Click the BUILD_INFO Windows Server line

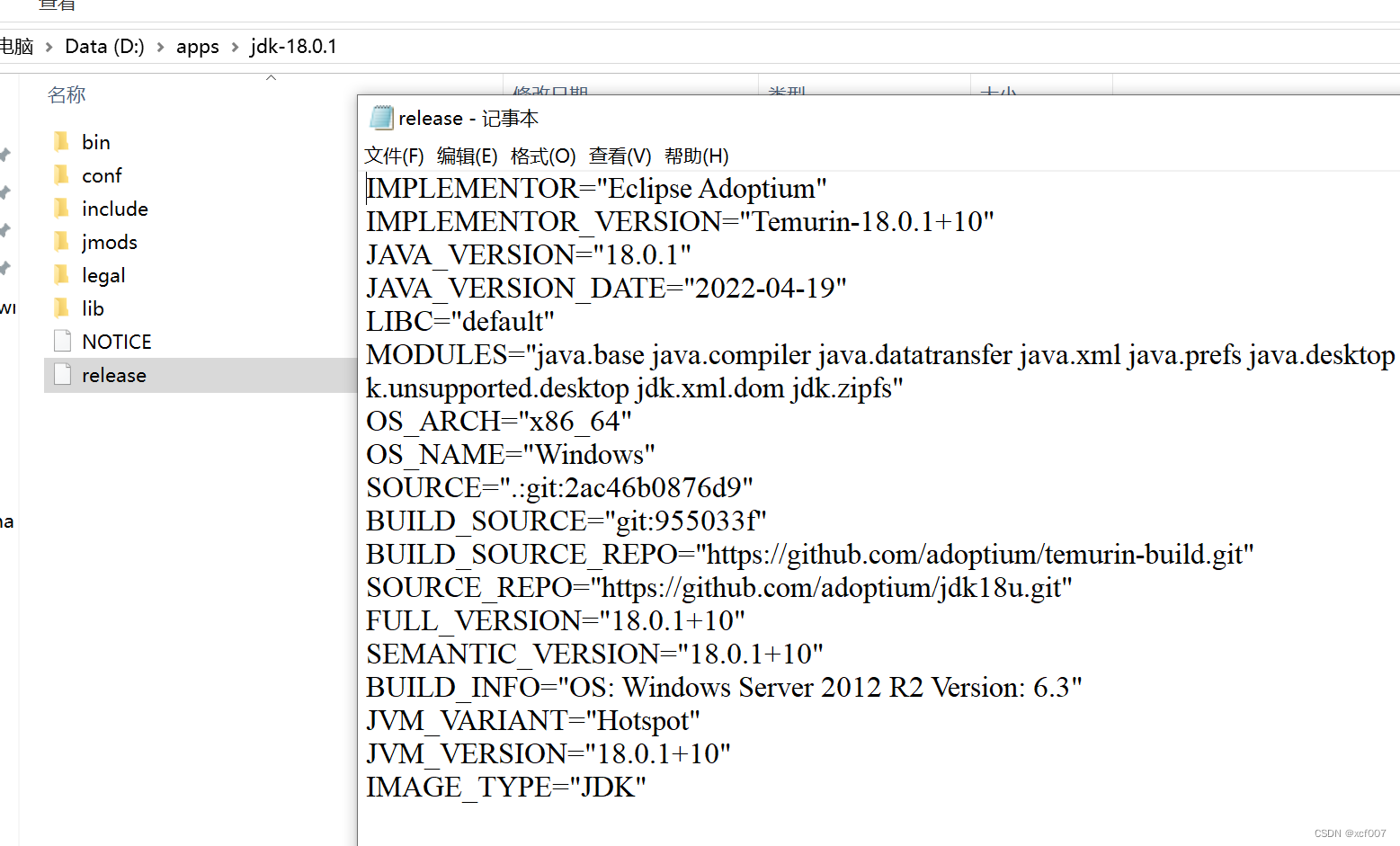pyautogui.click(x=724, y=688)
